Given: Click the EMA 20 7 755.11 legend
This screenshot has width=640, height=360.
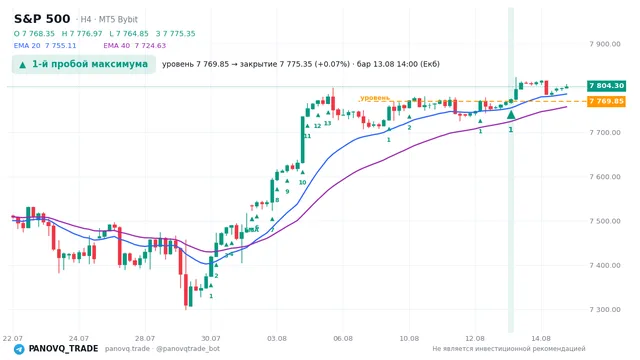Looking at the screenshot, I should (x=45, y=45).
